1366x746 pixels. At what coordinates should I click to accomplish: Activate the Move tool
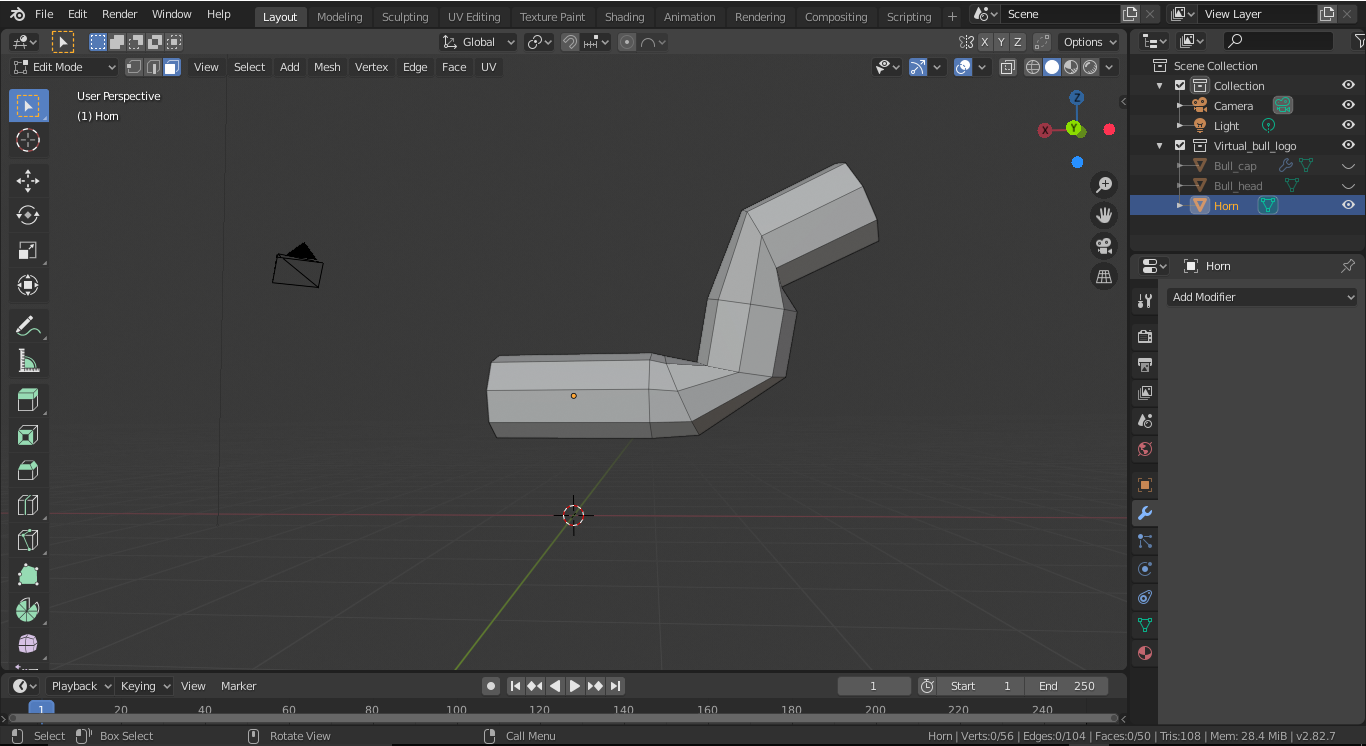click(x=28, y=181)
